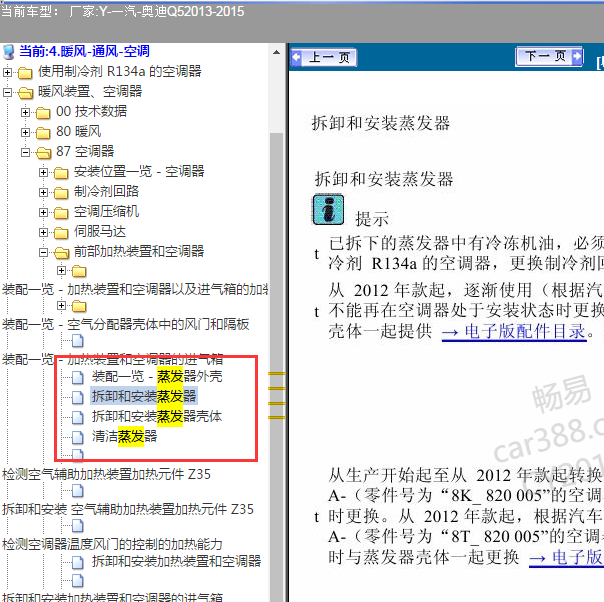This screenshot has width=604, height=602.
Task: Click folder icon beside 伺服马达
Action: 61,233
